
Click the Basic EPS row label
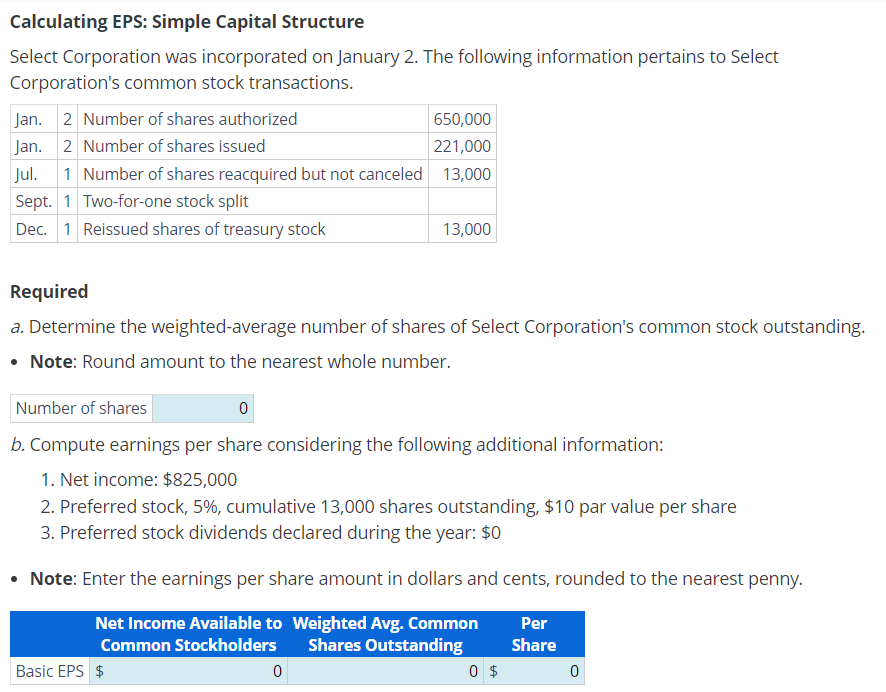point(48,671)
